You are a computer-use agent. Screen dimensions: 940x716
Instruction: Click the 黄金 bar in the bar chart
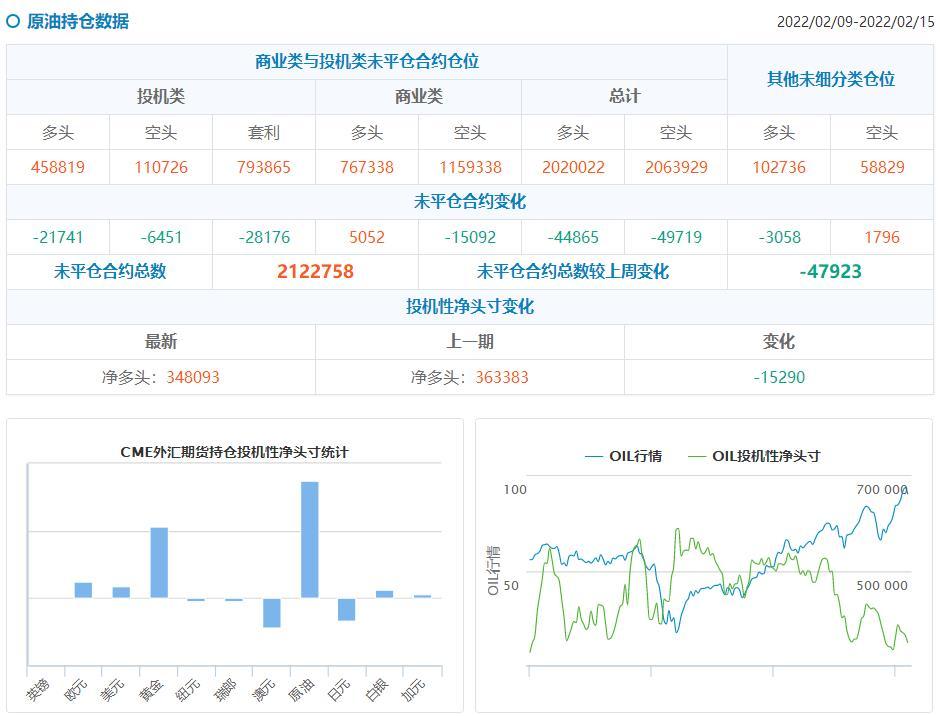tap(159, 562)
